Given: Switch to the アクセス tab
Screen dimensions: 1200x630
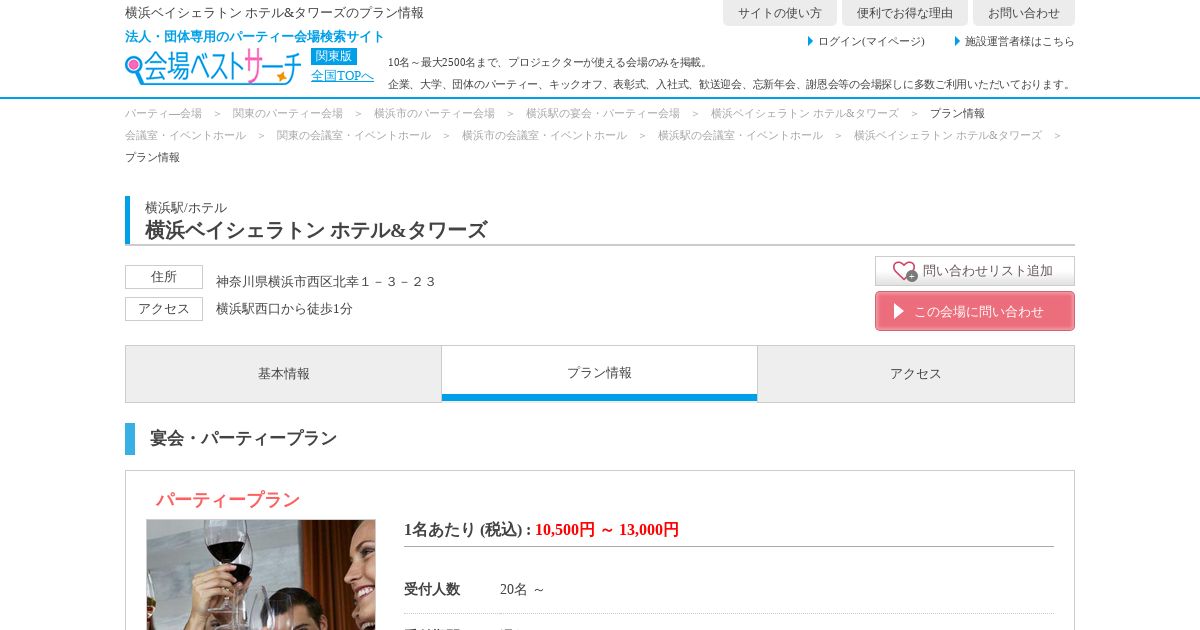Looking at the screenshot, I should pos(916,374).
